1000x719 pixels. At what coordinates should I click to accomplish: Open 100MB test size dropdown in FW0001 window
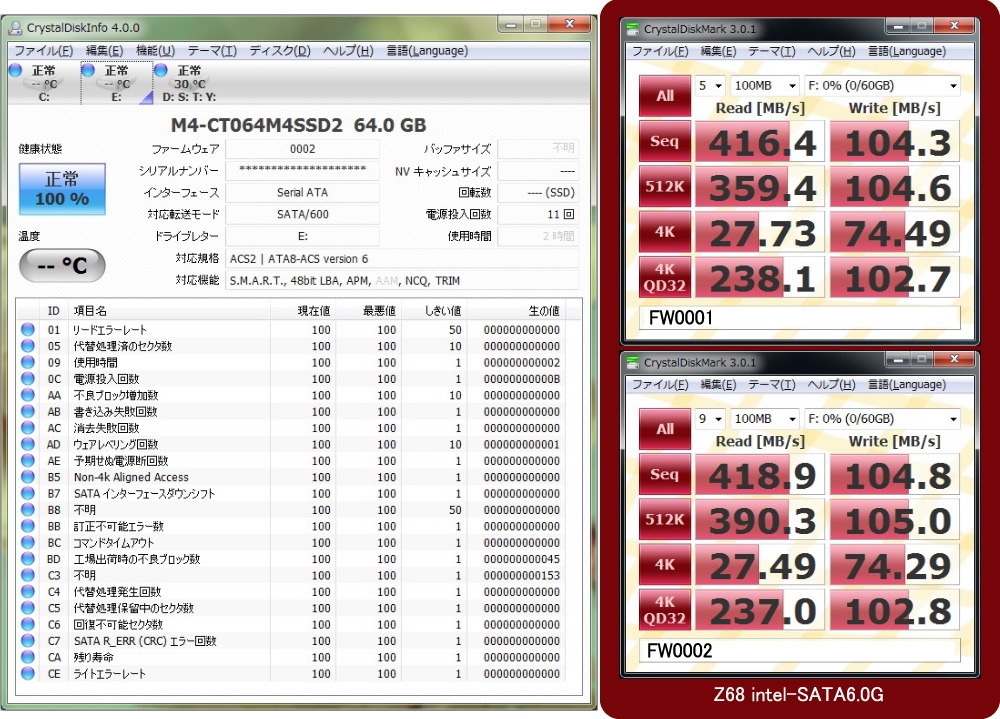click(765, 85)
